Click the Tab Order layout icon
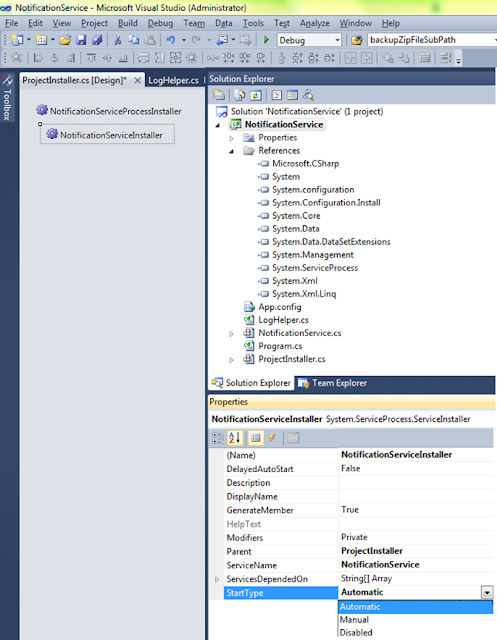Screen dimensions: 497x640 445,58
